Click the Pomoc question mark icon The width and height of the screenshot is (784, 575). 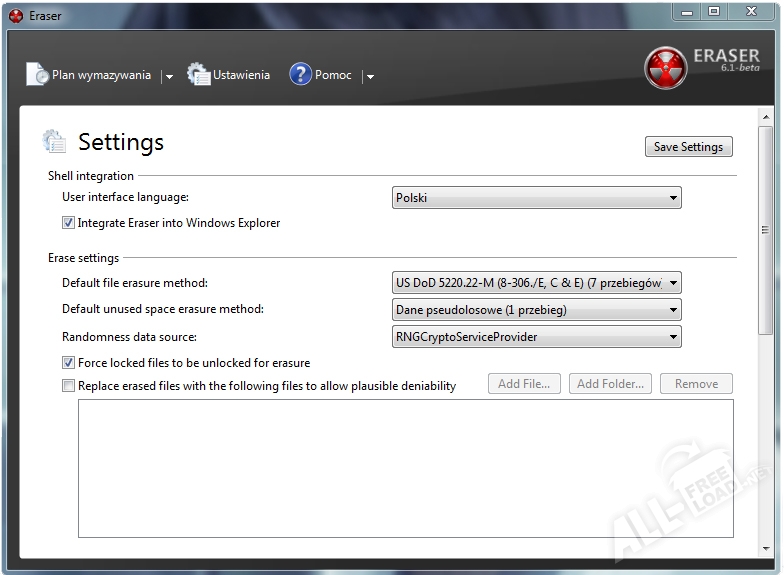300,74
